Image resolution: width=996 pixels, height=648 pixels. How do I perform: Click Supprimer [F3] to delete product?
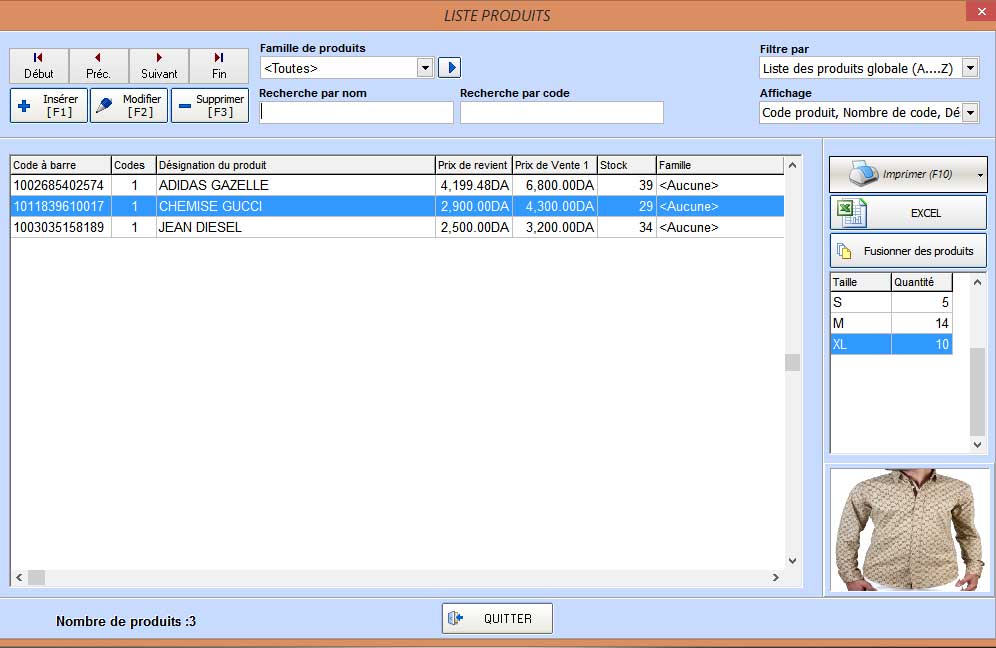click(x=210, y=105)
